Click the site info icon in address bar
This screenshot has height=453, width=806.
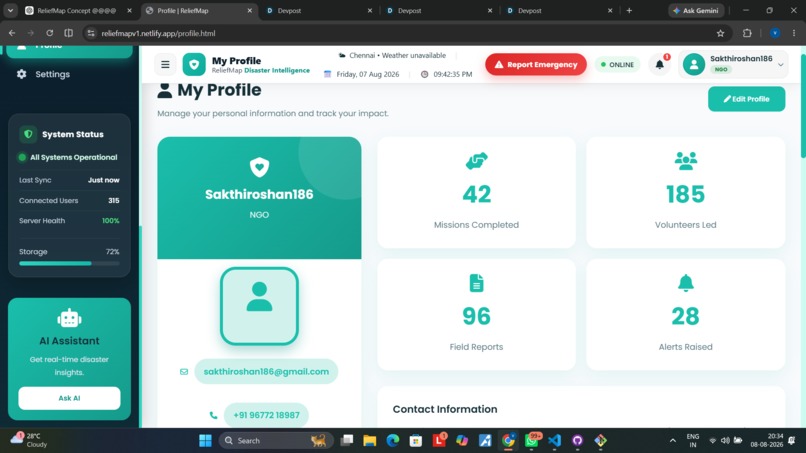(91, 33)
